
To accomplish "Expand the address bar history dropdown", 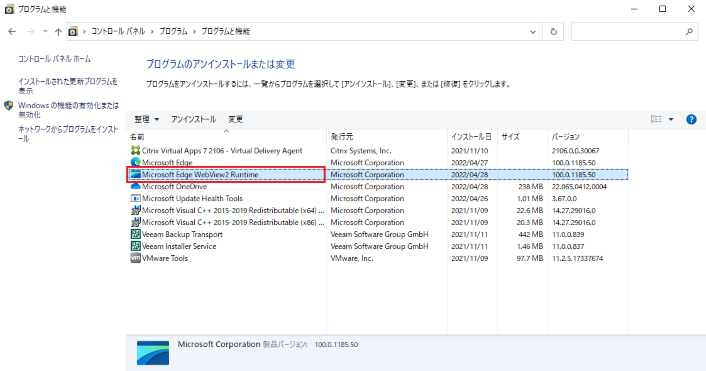I will coord(533,32).
